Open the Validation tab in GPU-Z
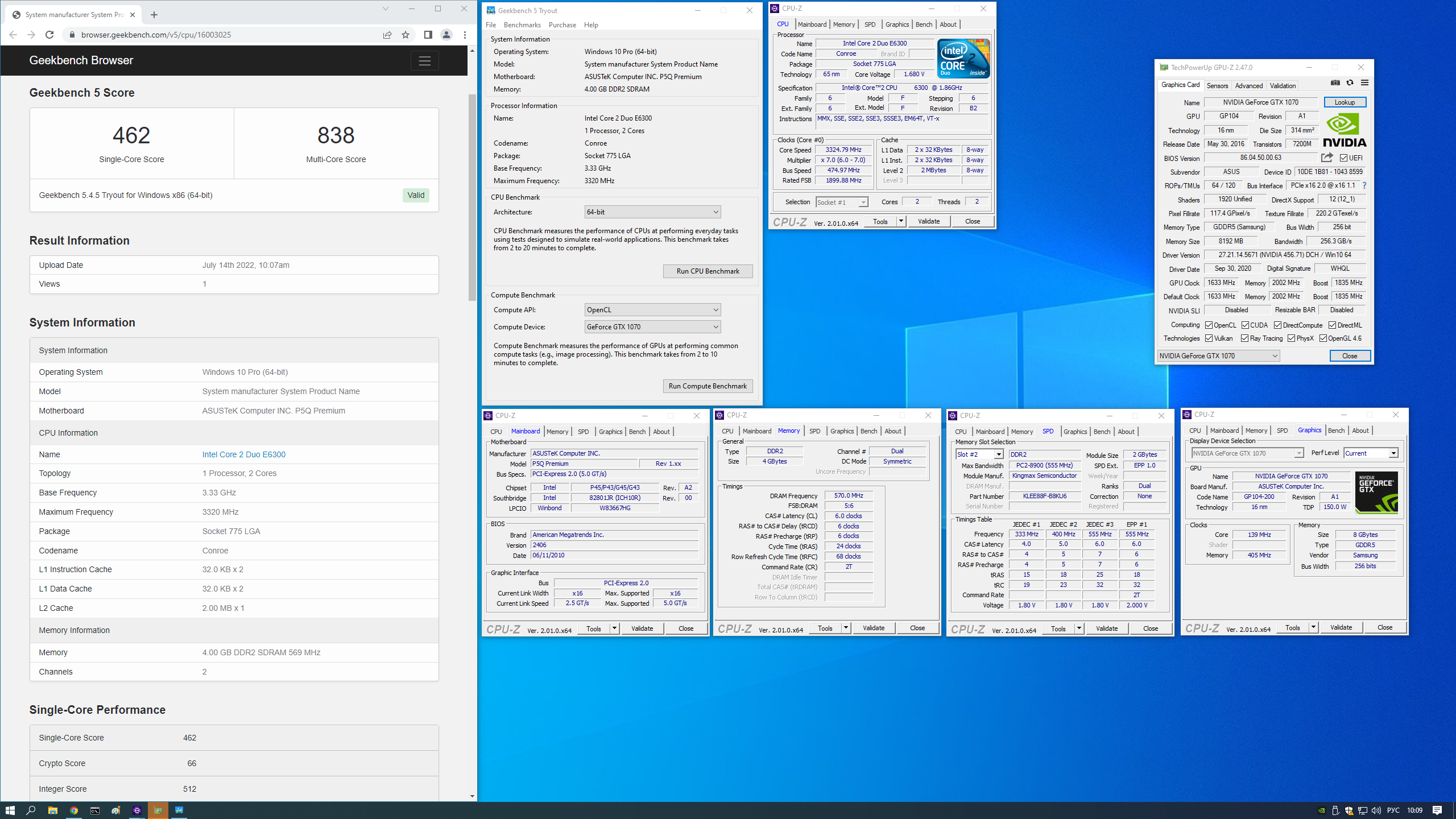Viewport: 1456px width, 819px height. pyautogui.click(x=1283, y=86)
